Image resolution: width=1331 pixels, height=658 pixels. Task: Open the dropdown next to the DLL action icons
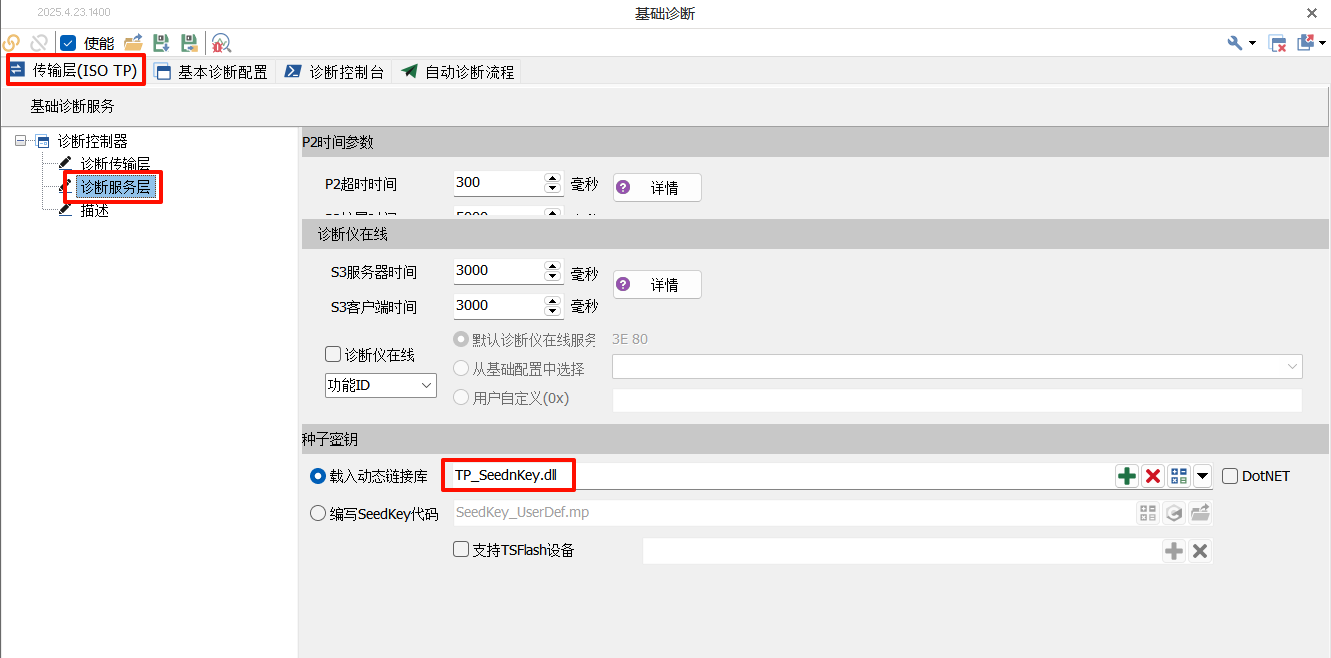[1202, 476]
